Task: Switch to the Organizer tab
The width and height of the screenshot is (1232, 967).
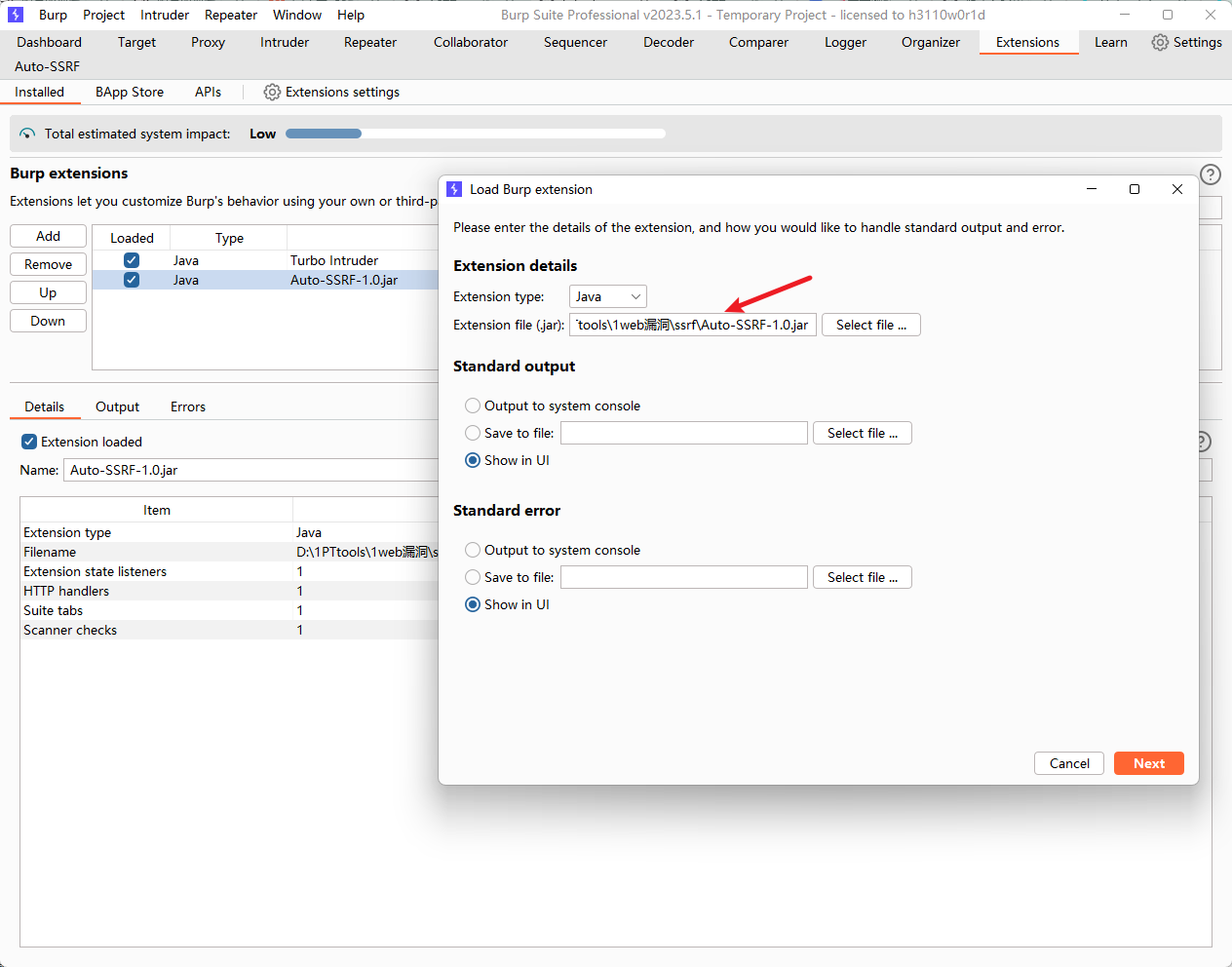Action: pyautogui.click(x=931, y=42)
